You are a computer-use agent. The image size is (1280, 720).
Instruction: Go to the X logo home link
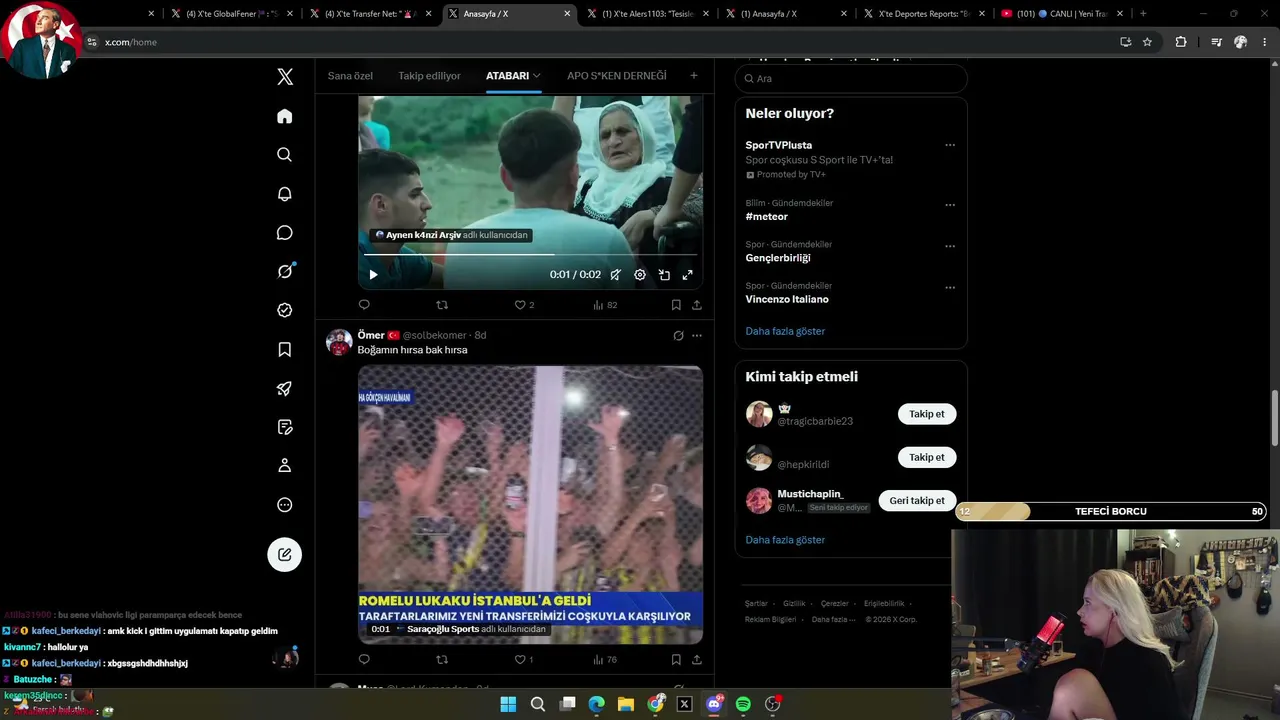(x=285, y=77)
